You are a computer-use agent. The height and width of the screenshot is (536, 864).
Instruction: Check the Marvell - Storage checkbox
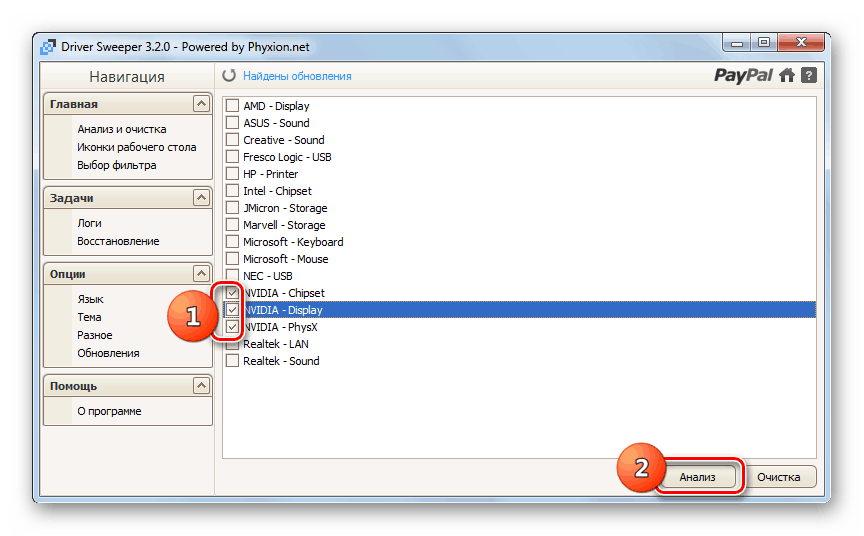233,225
